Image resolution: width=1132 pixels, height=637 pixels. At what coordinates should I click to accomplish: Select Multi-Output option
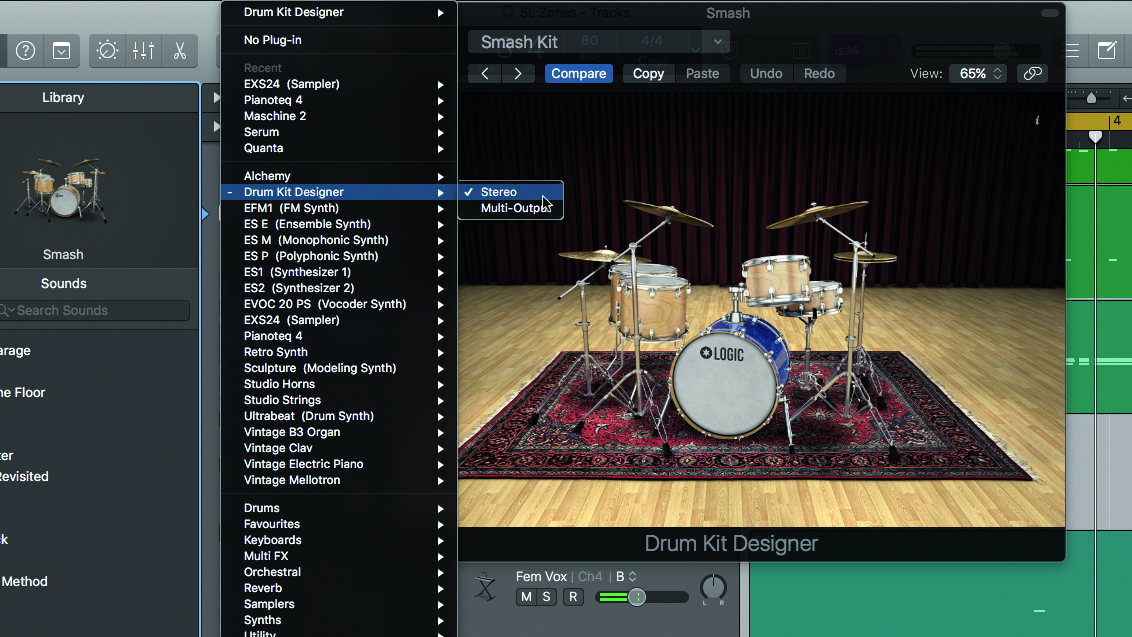[x=511, y=208]
